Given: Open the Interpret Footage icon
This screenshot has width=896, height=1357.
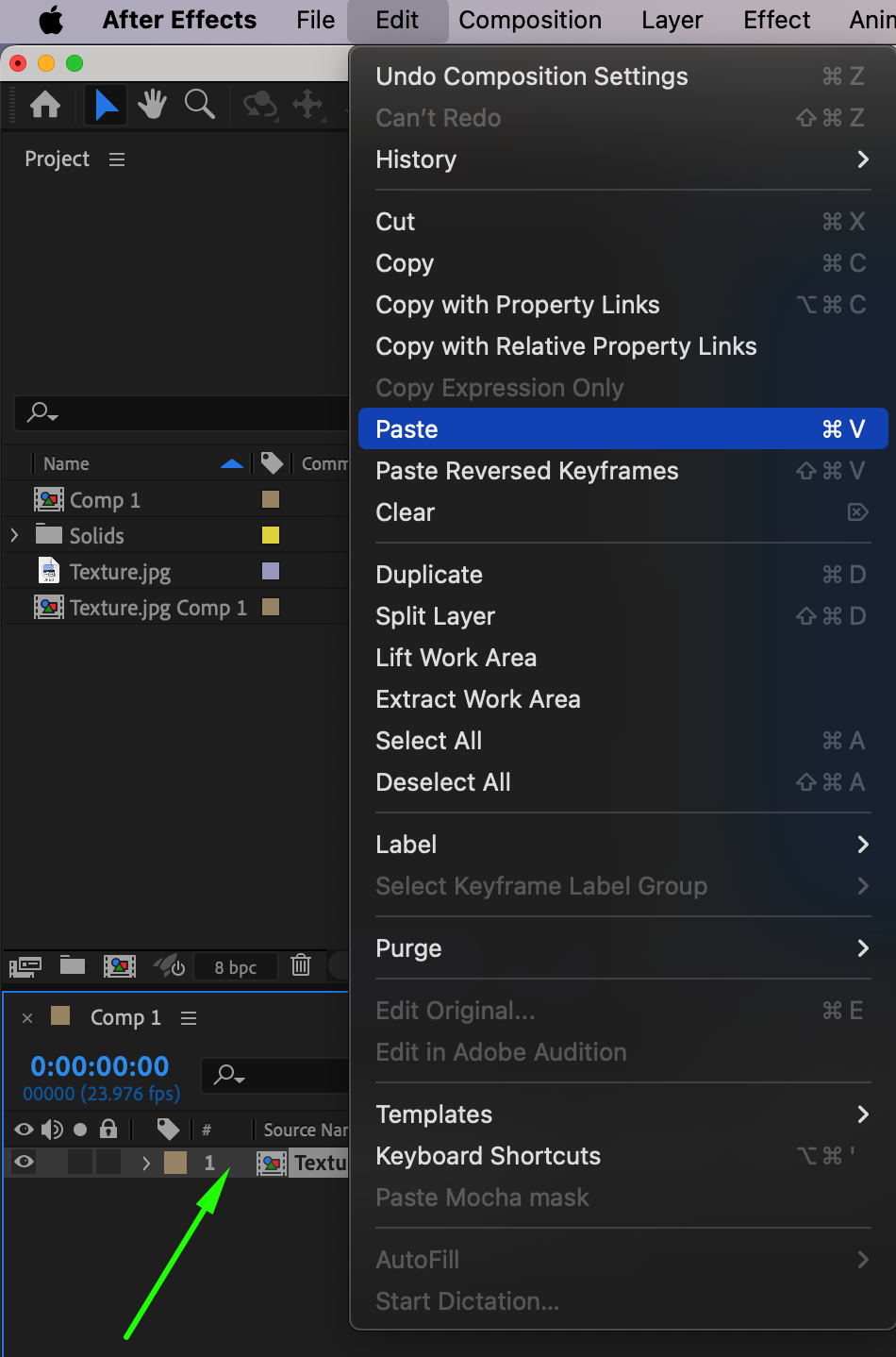Looking at the screenshot, I should [x=25, y=965].
